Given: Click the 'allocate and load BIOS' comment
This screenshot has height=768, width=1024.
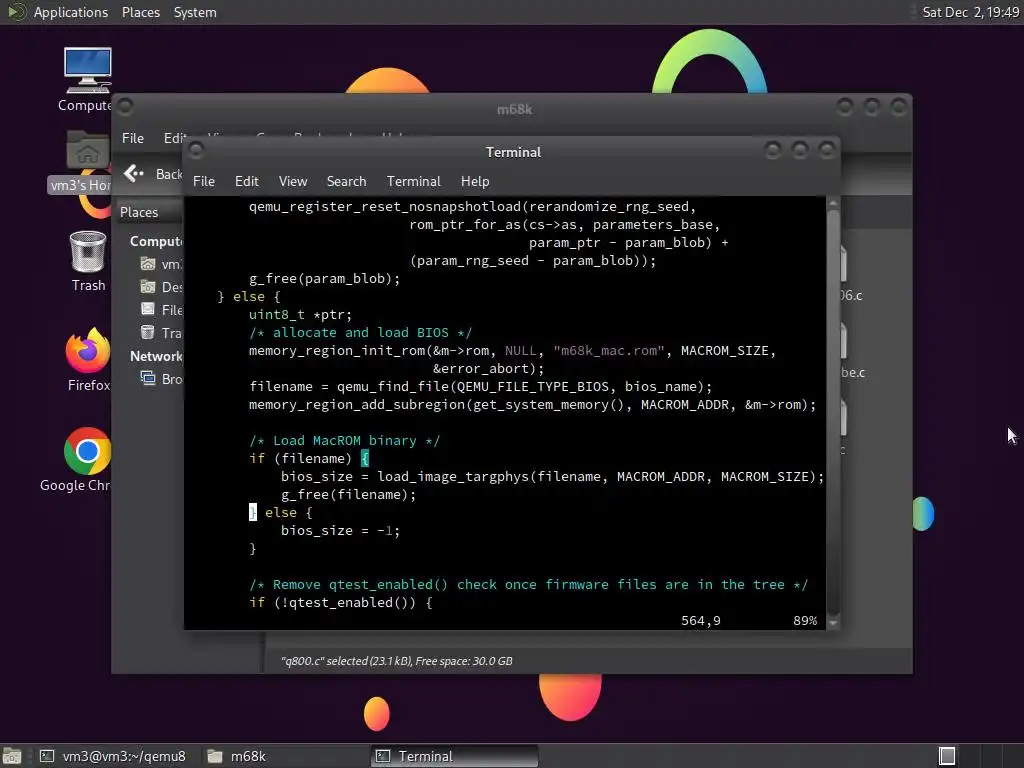Looking at the screenshot, I should (x=360, y=332).
